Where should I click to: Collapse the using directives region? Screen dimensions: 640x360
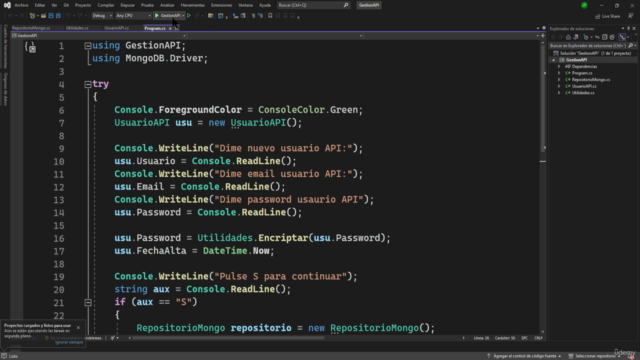coord(88,46)
